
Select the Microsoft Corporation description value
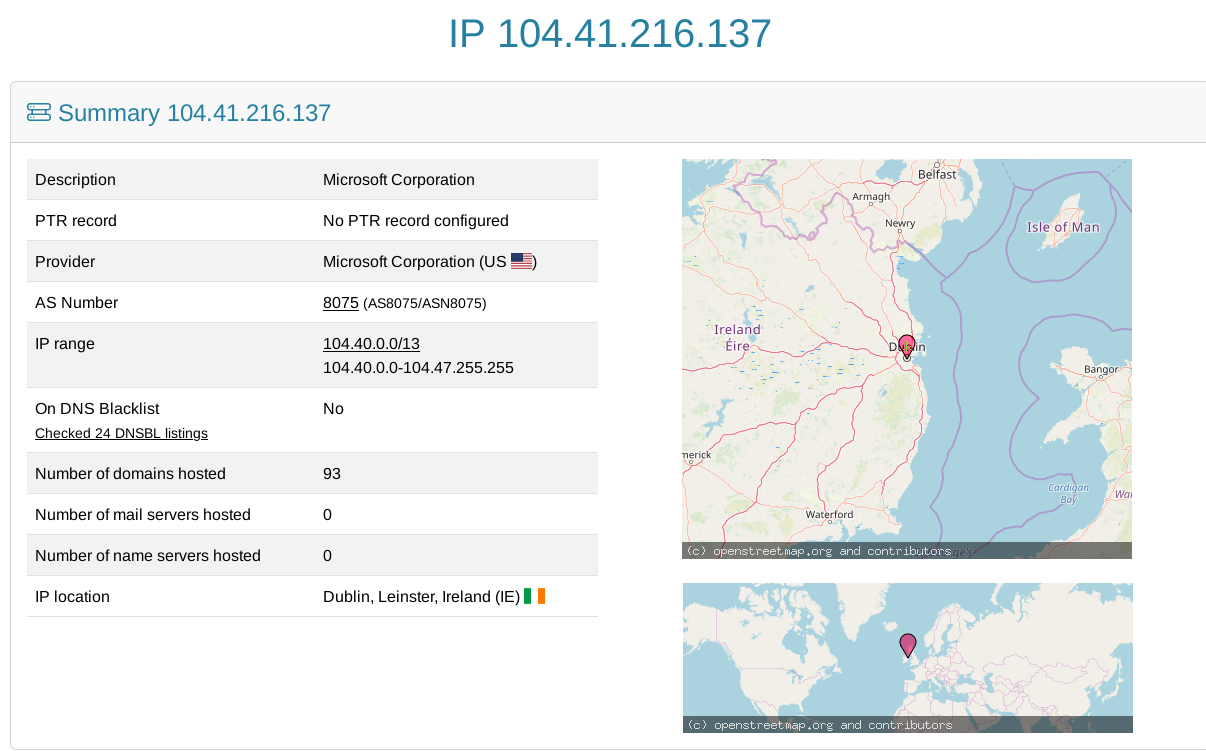pyautogui.click(x=398, y=180)
